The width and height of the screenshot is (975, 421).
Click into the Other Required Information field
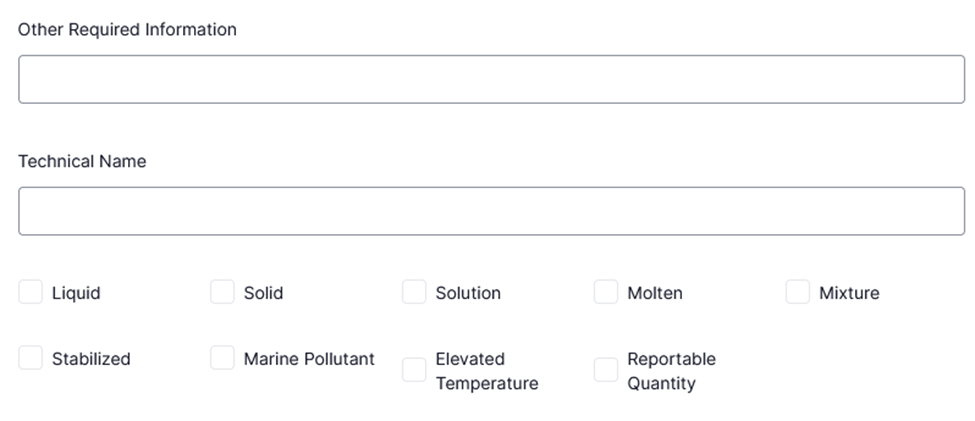click(x=491, y=79)
